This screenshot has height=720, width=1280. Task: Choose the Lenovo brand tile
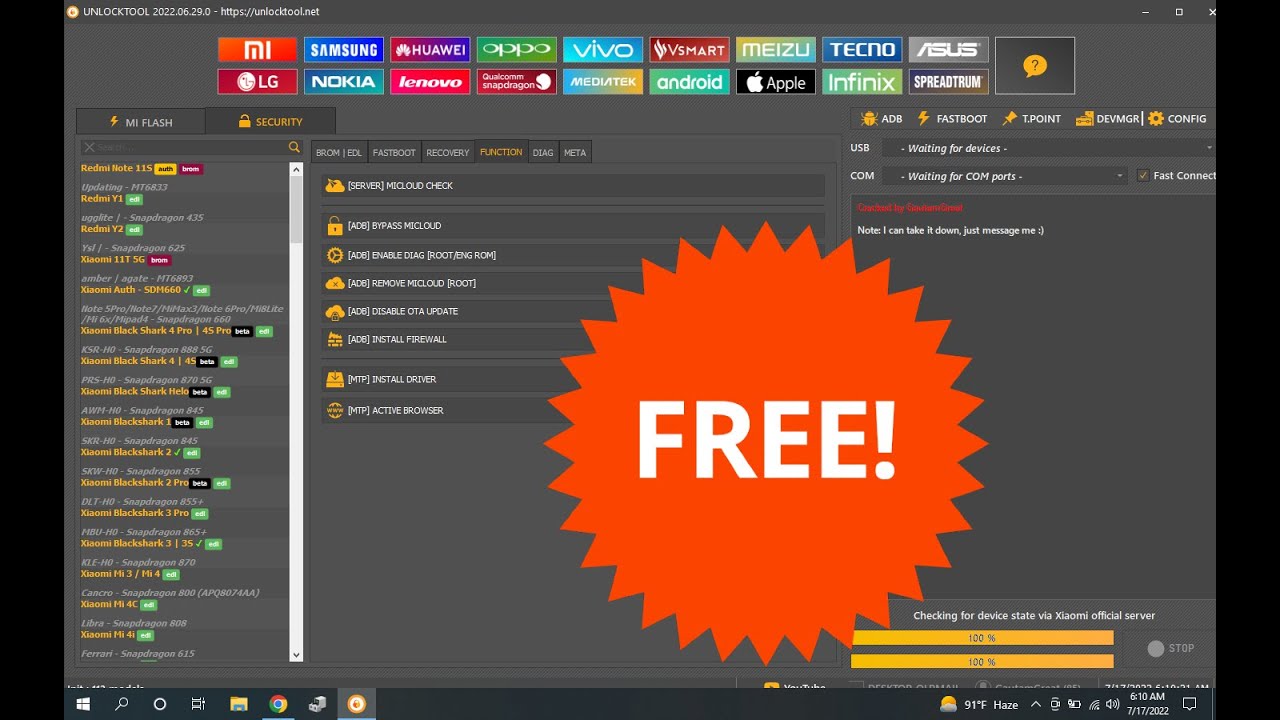[430, 82]
